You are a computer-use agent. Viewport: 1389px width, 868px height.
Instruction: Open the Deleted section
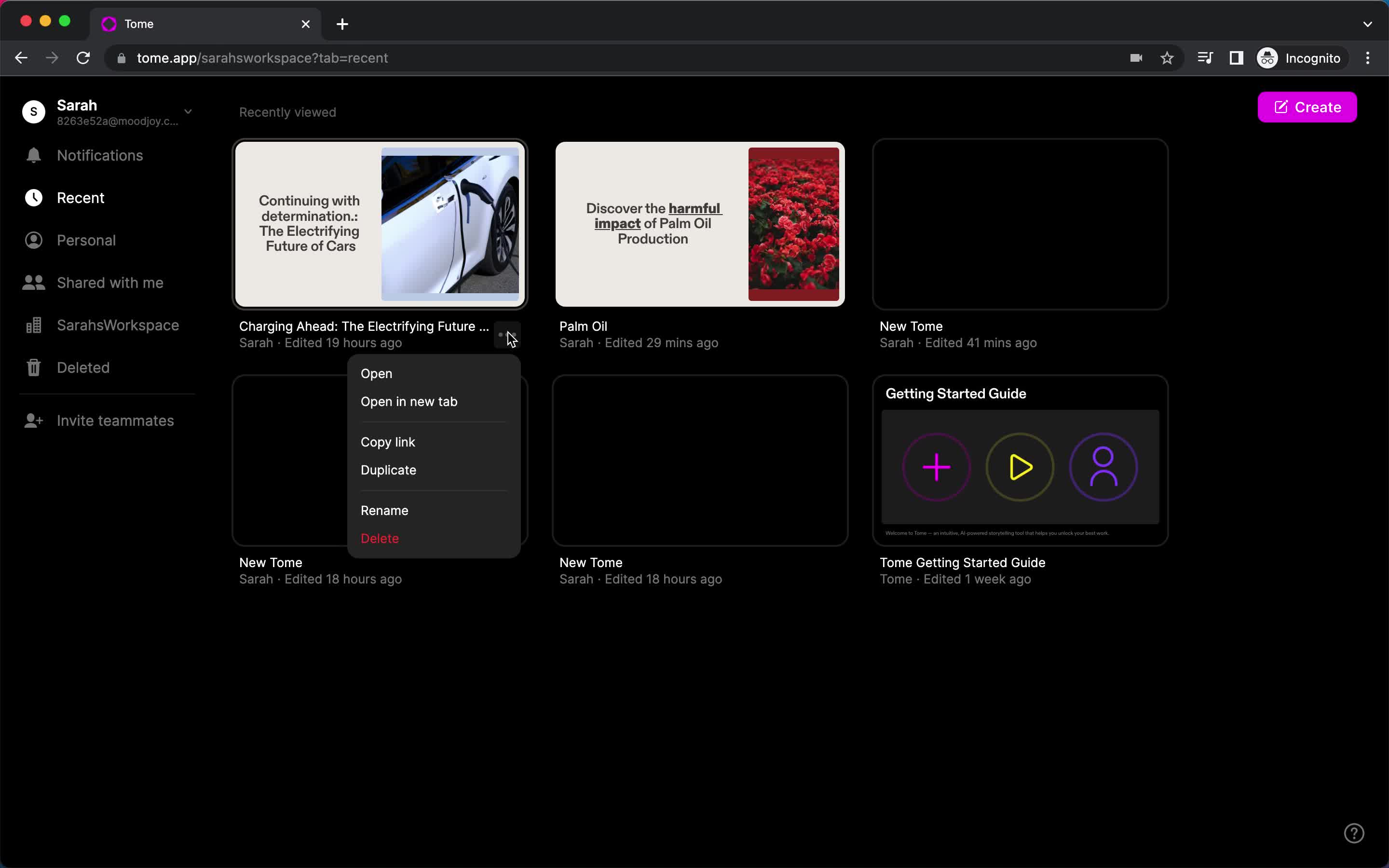[x=82, y=367]
